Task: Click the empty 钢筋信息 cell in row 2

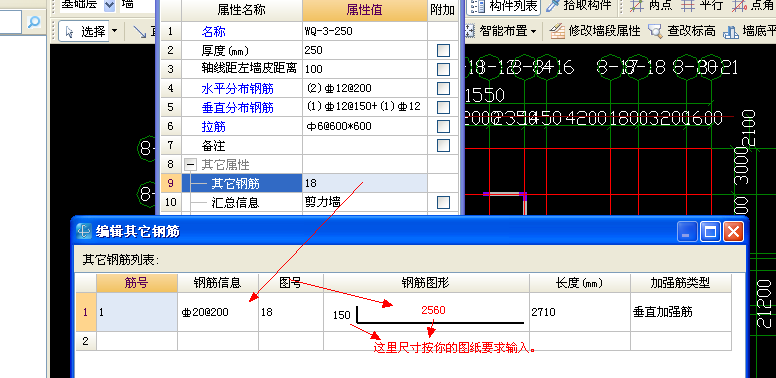Action: click(x=218, y=341)
